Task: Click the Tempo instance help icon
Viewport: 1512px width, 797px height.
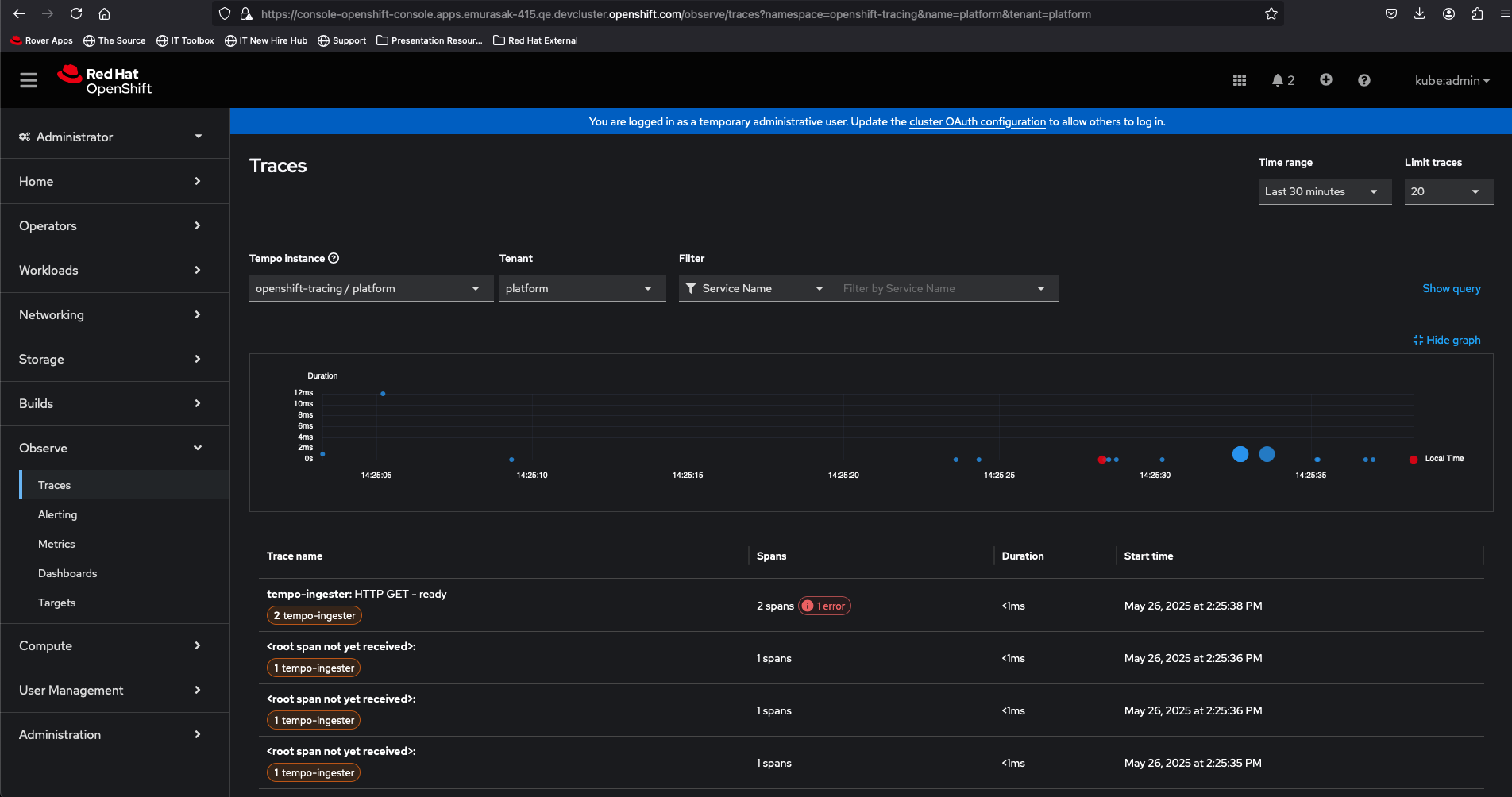Action: point(334,258)
